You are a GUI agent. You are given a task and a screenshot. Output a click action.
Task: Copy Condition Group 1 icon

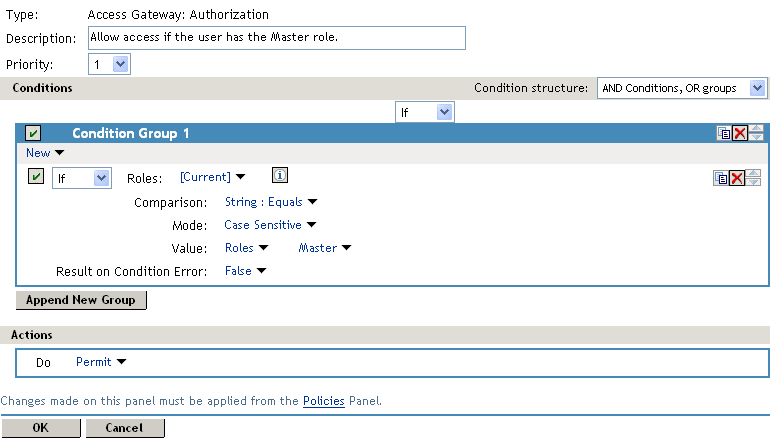[x=724, y=133]
